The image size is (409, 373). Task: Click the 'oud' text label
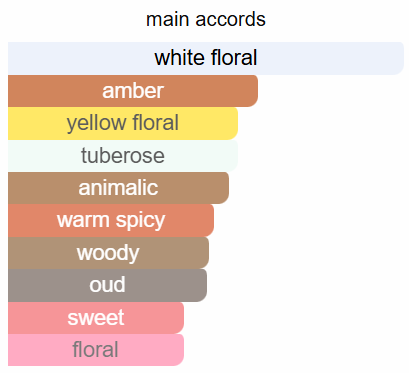click(107, 285)
